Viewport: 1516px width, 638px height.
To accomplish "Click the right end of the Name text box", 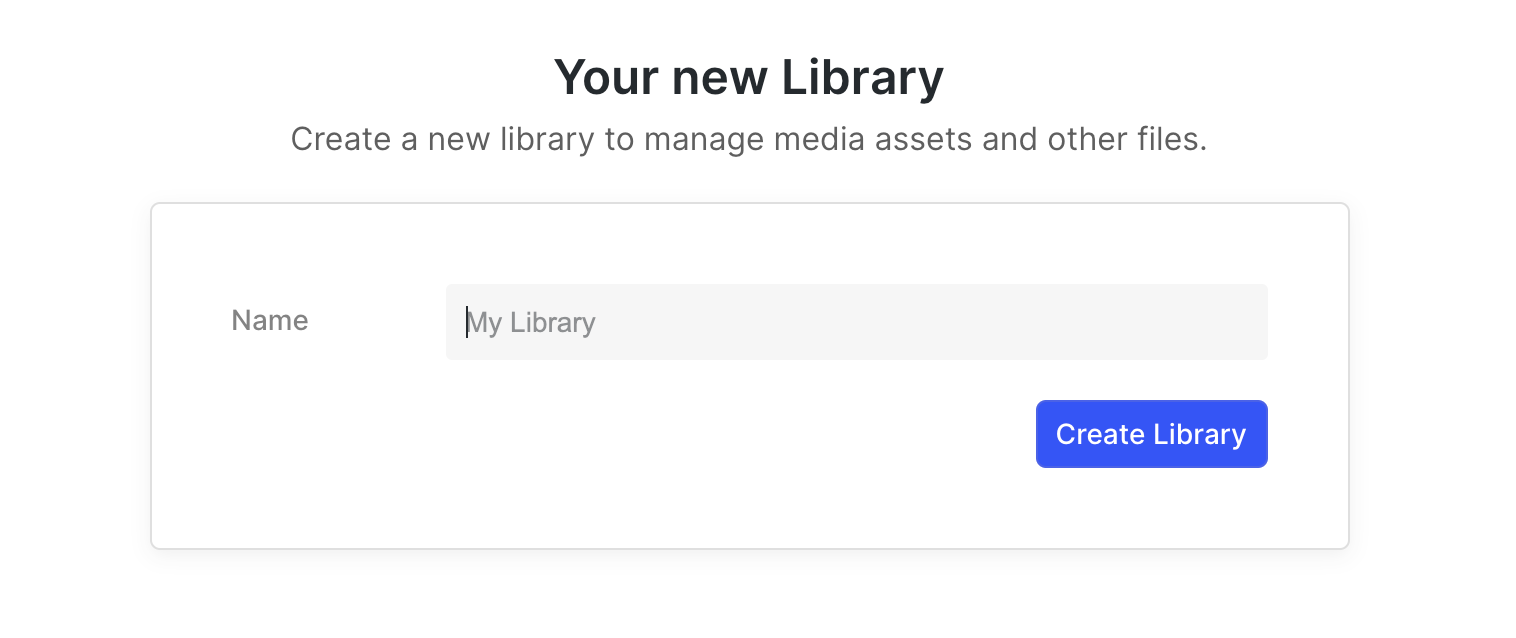I will tap(1240, 322).
